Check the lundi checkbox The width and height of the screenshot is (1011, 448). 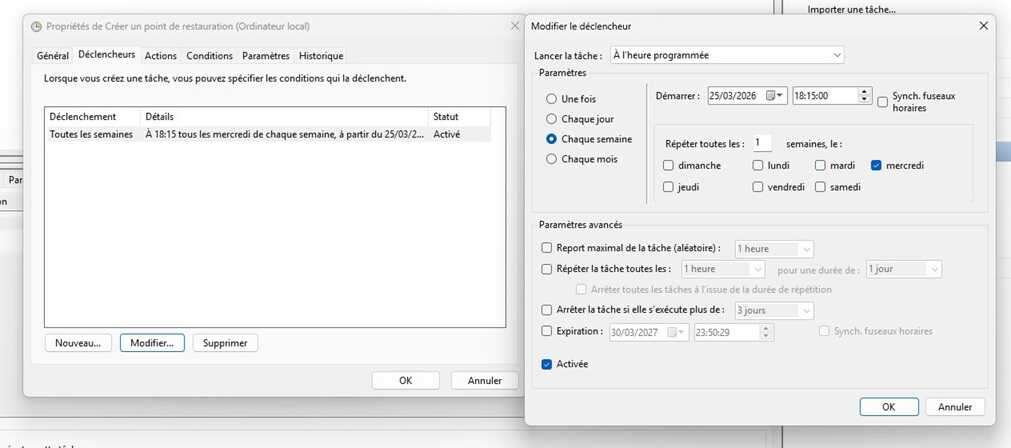click(x=758, y=165)
